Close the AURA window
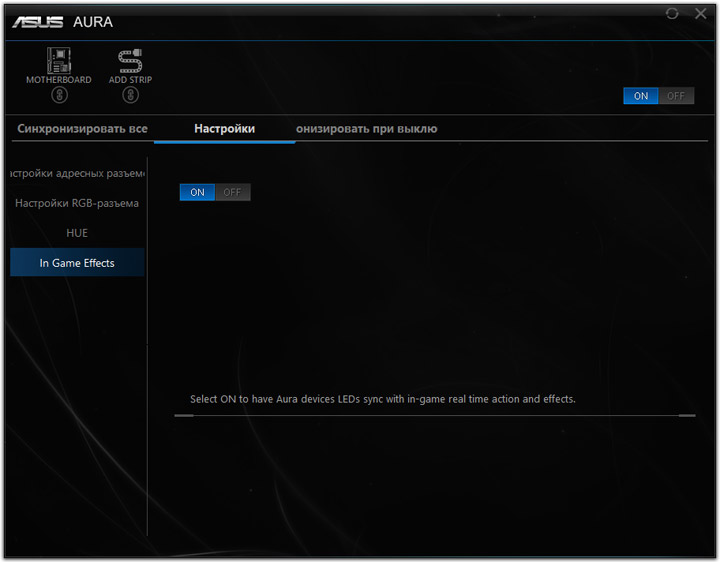This screenshot has height=562, width=720. point(701,14)
